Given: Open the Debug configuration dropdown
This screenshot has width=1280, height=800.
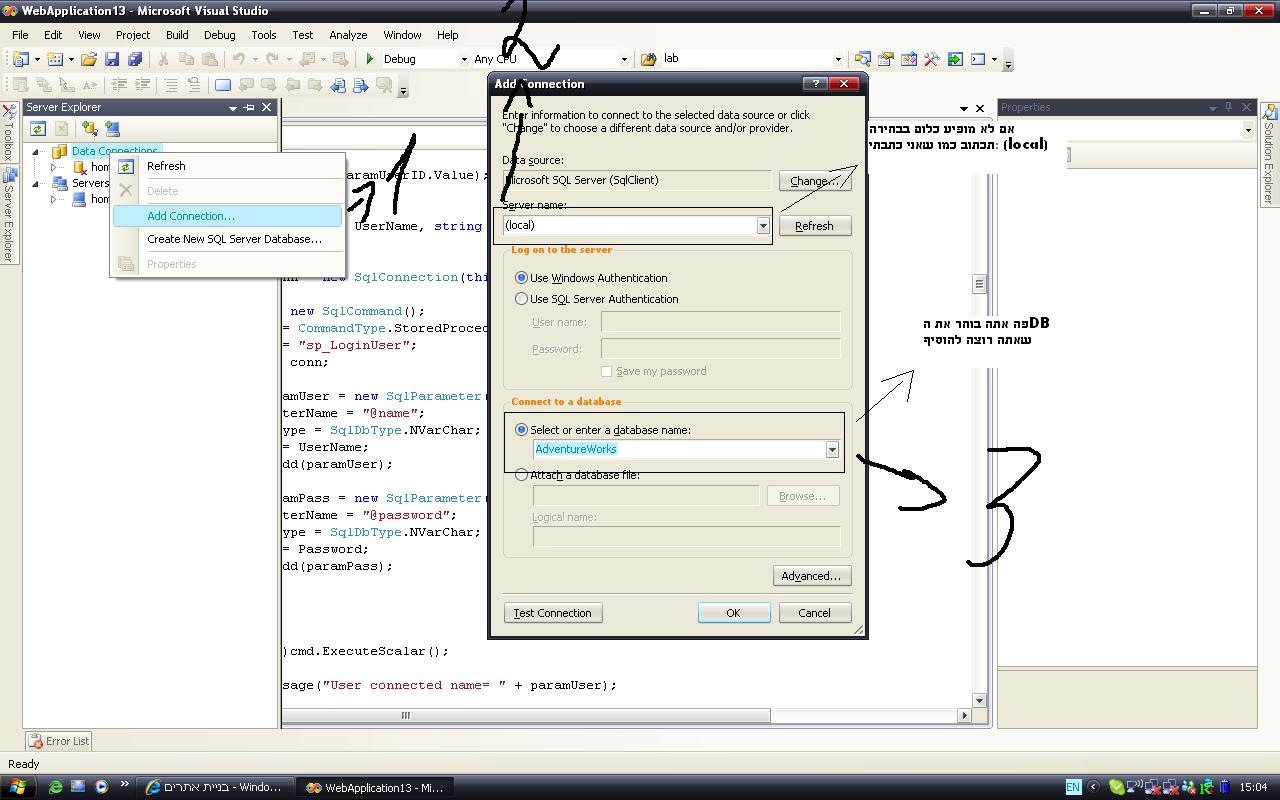Looking at the screenshot, I should tap(463, 59).
